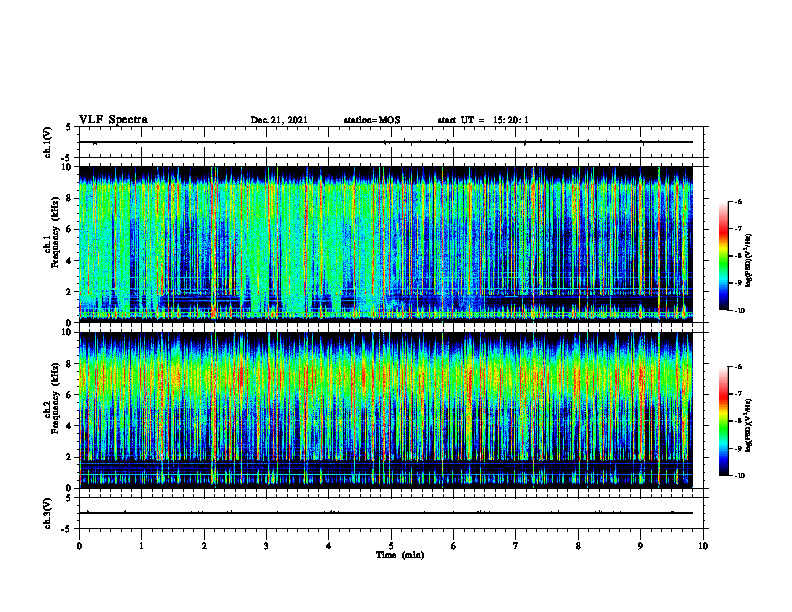The image size is (792, 612).
Task: Click time axis tick label "9"
Action: (640, 546)
